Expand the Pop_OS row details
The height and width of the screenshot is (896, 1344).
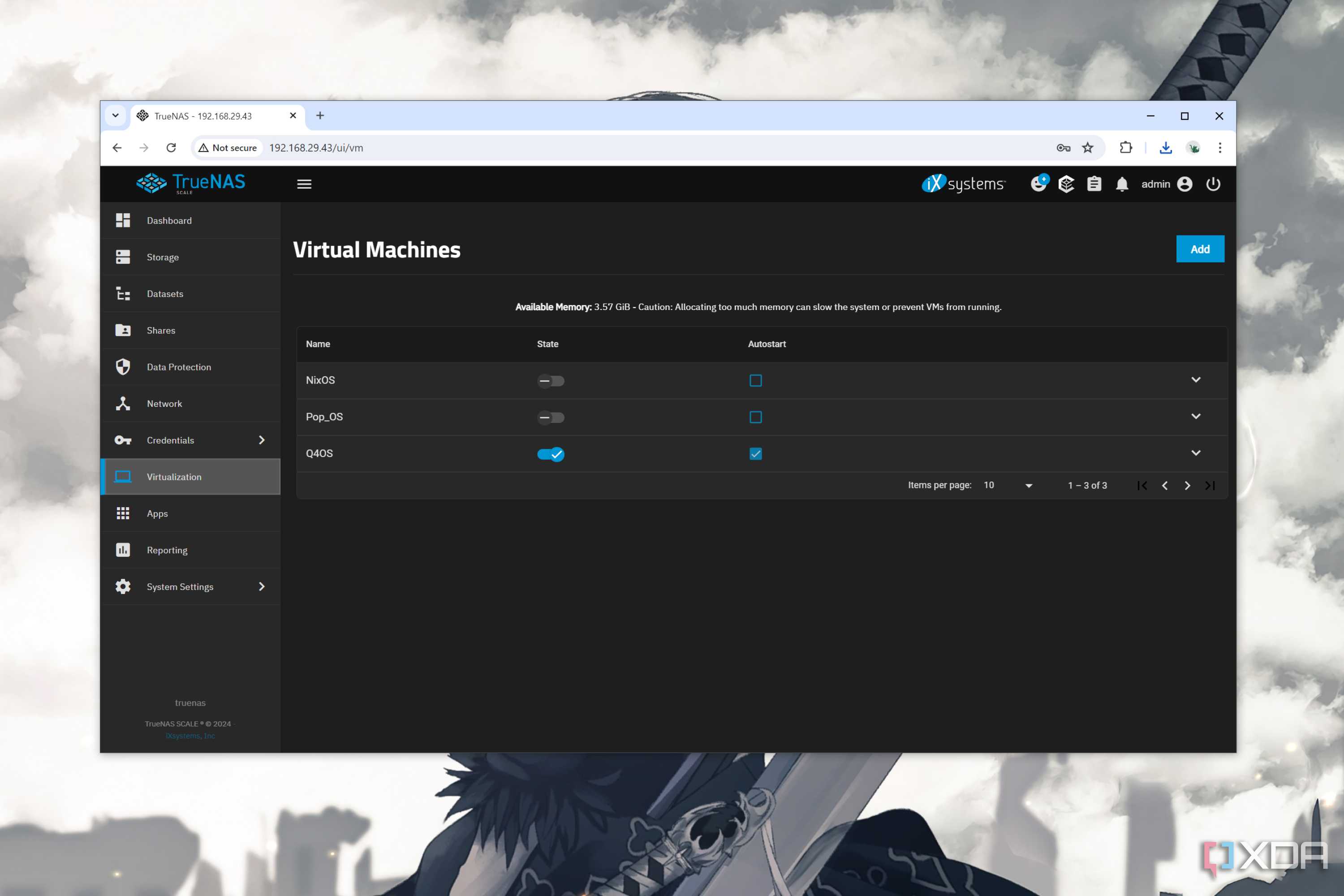pyautogui.click(x=1195, y=417)
